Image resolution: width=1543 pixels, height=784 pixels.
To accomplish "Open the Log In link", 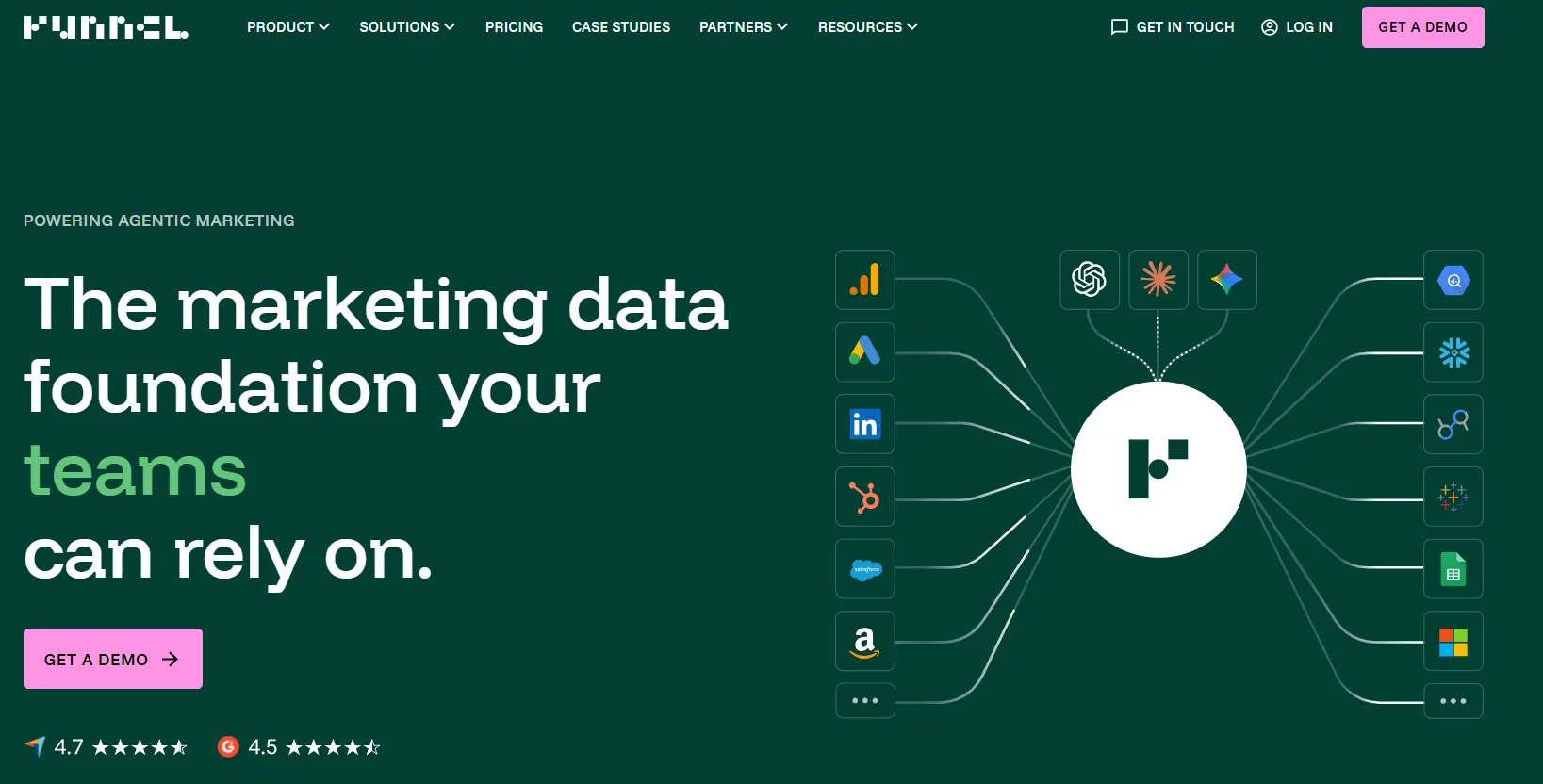I will click(x=1297, y=27).
